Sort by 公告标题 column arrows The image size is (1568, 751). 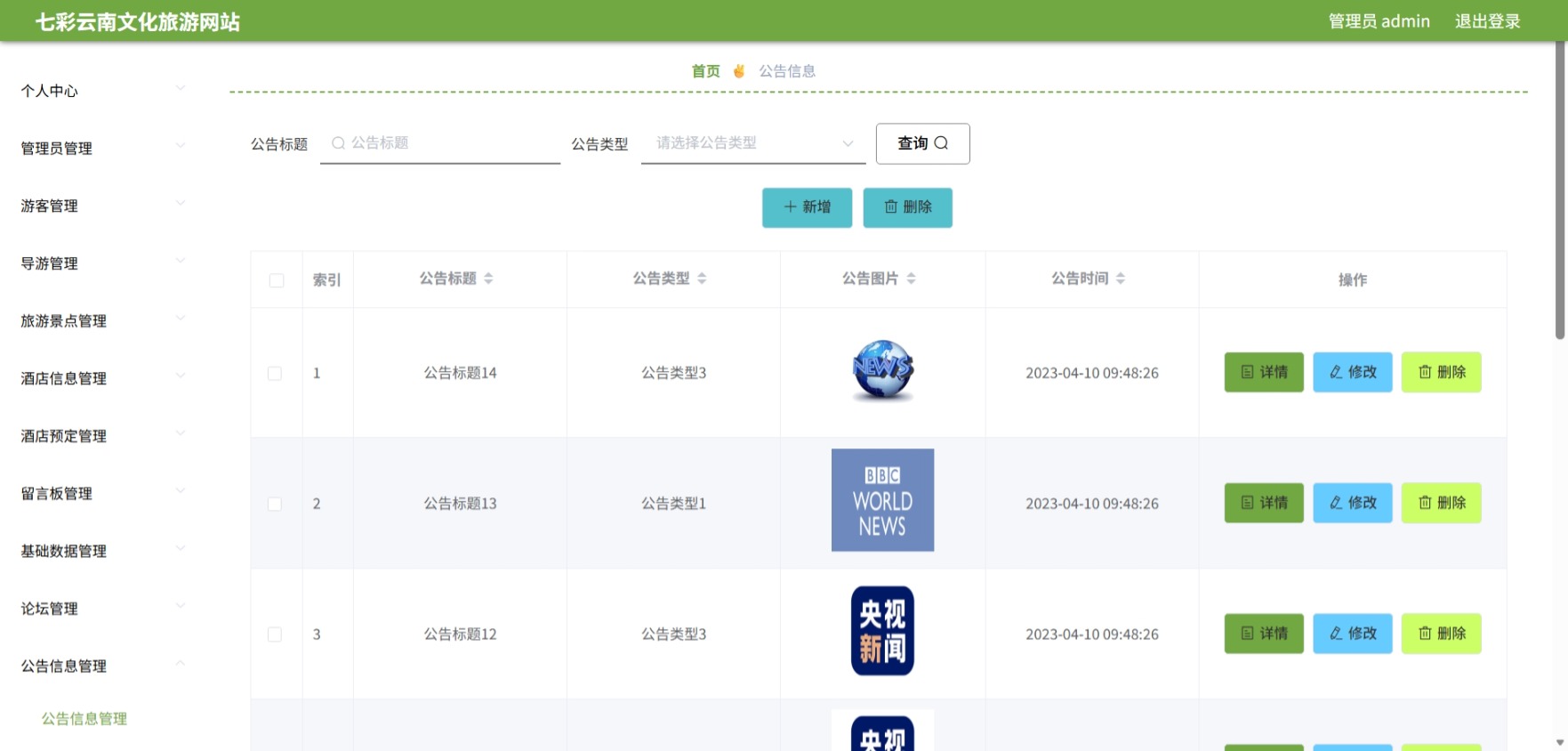point(488,279)
